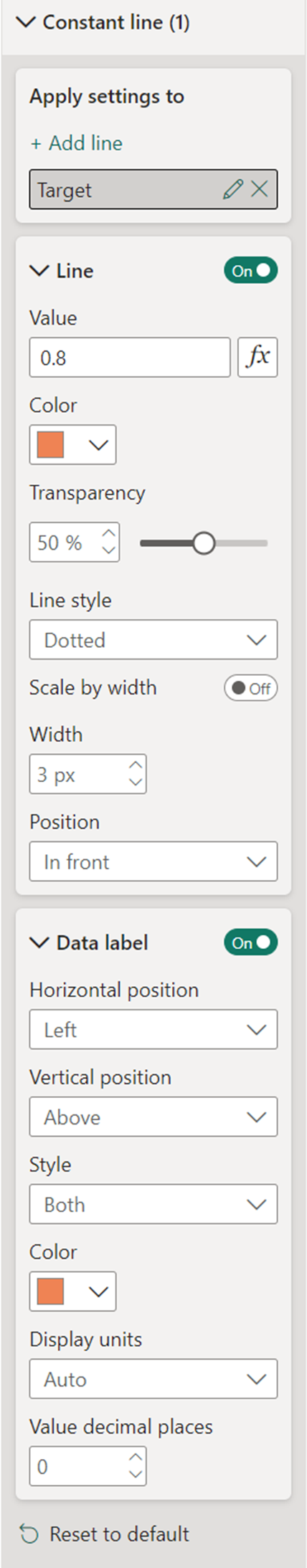Open the Line style dropdown
Image resolution: width=307 pixels, height=1568 pixels.
click(153, 640)
